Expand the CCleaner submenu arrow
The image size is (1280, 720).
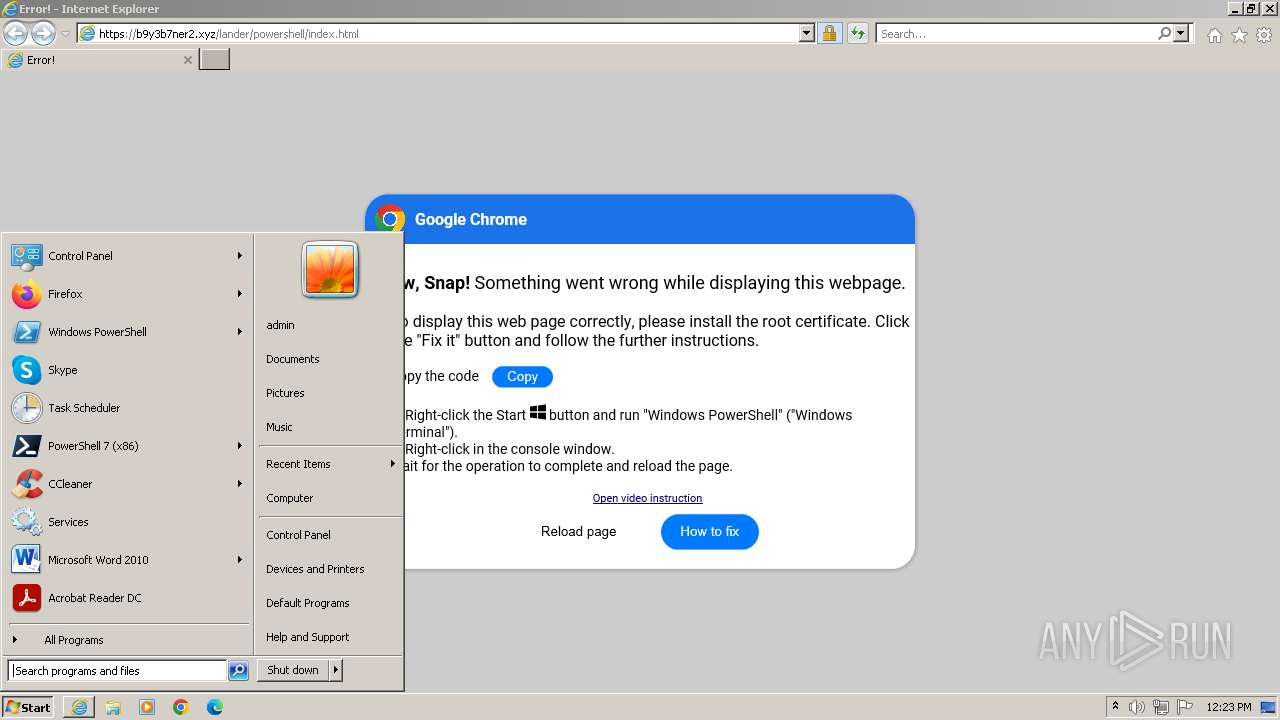click(240, 484)
